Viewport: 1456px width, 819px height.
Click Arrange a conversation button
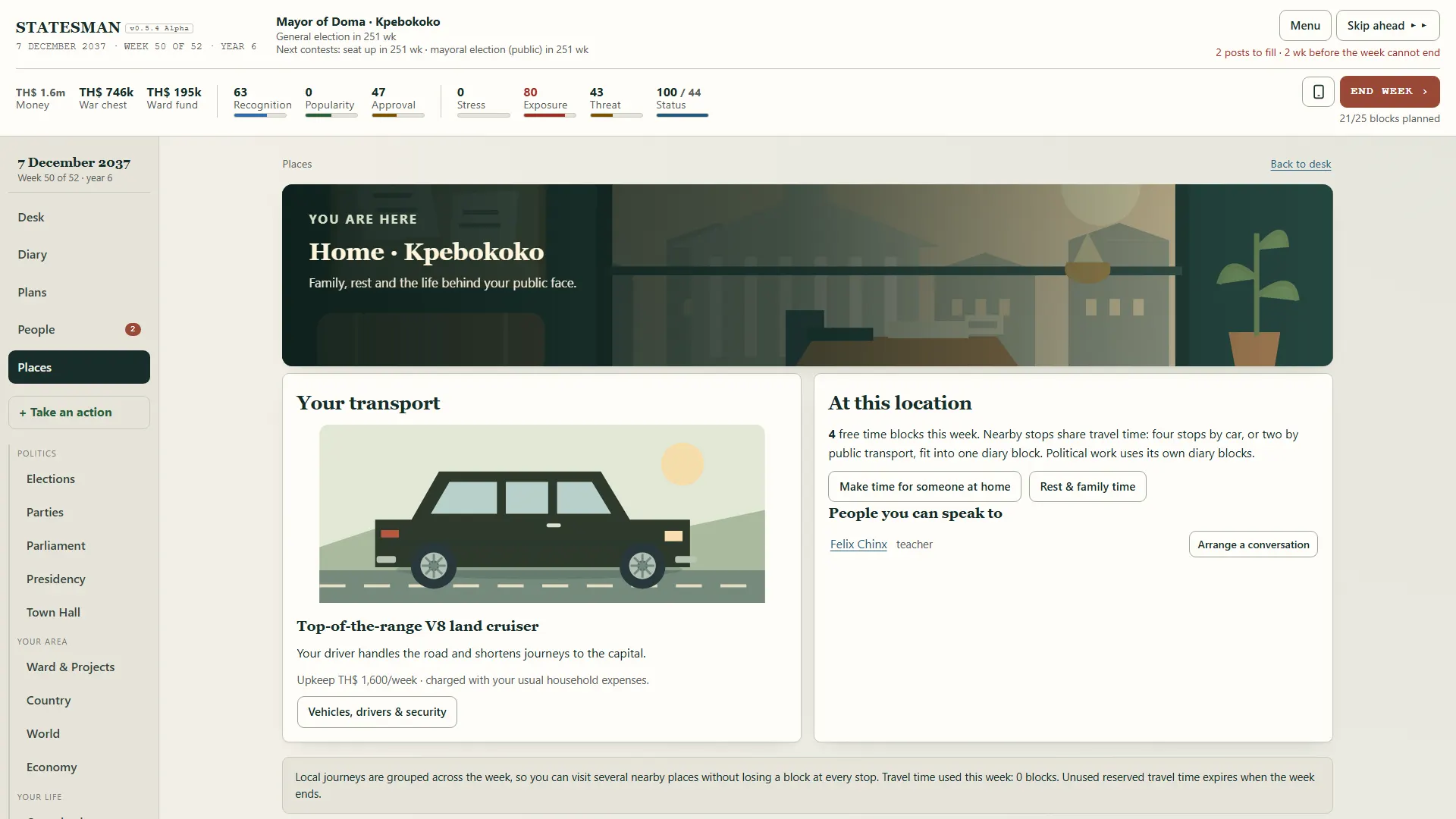1253,544
